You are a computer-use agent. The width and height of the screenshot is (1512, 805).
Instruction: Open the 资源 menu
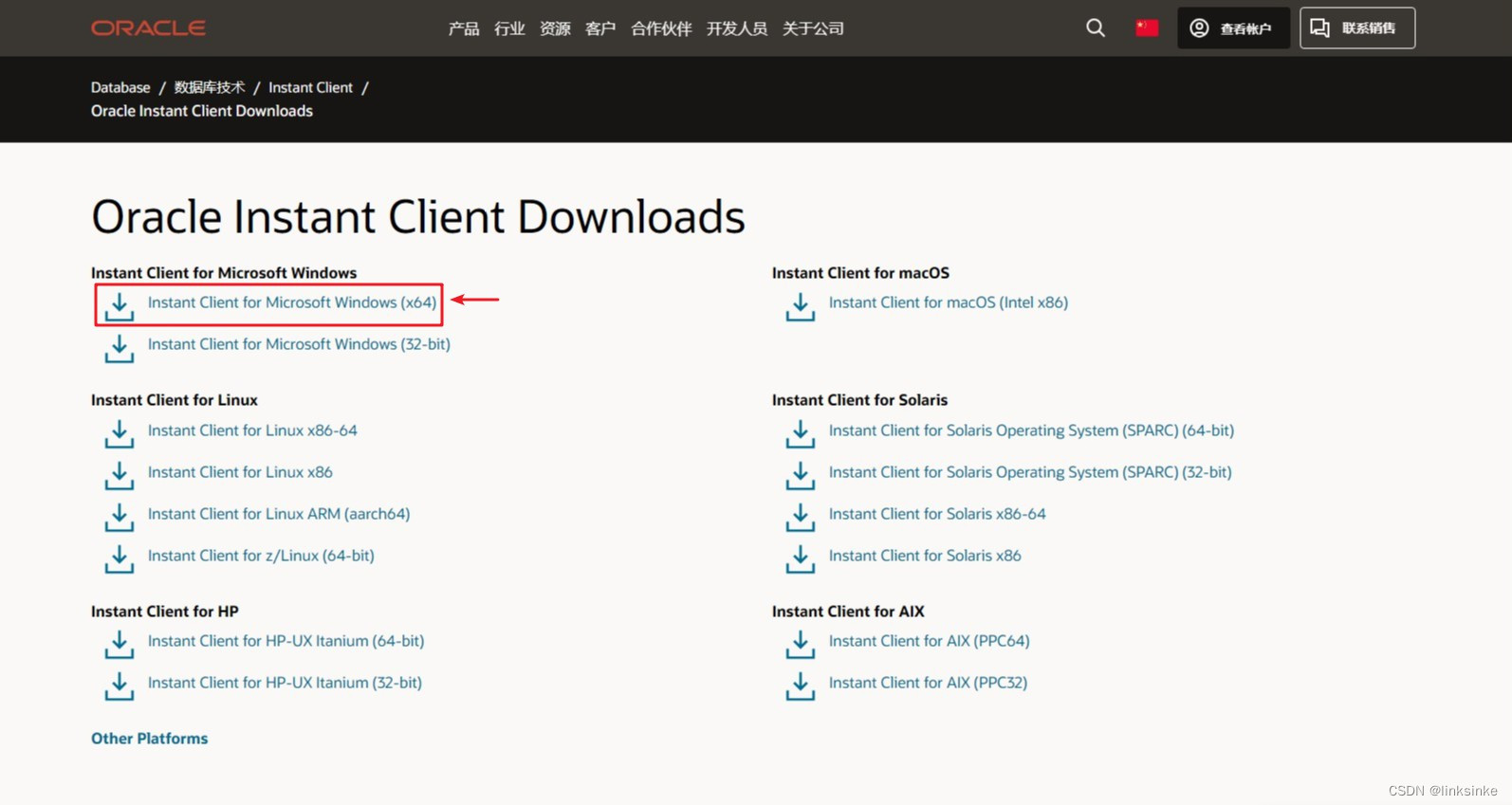coord(555,28)
